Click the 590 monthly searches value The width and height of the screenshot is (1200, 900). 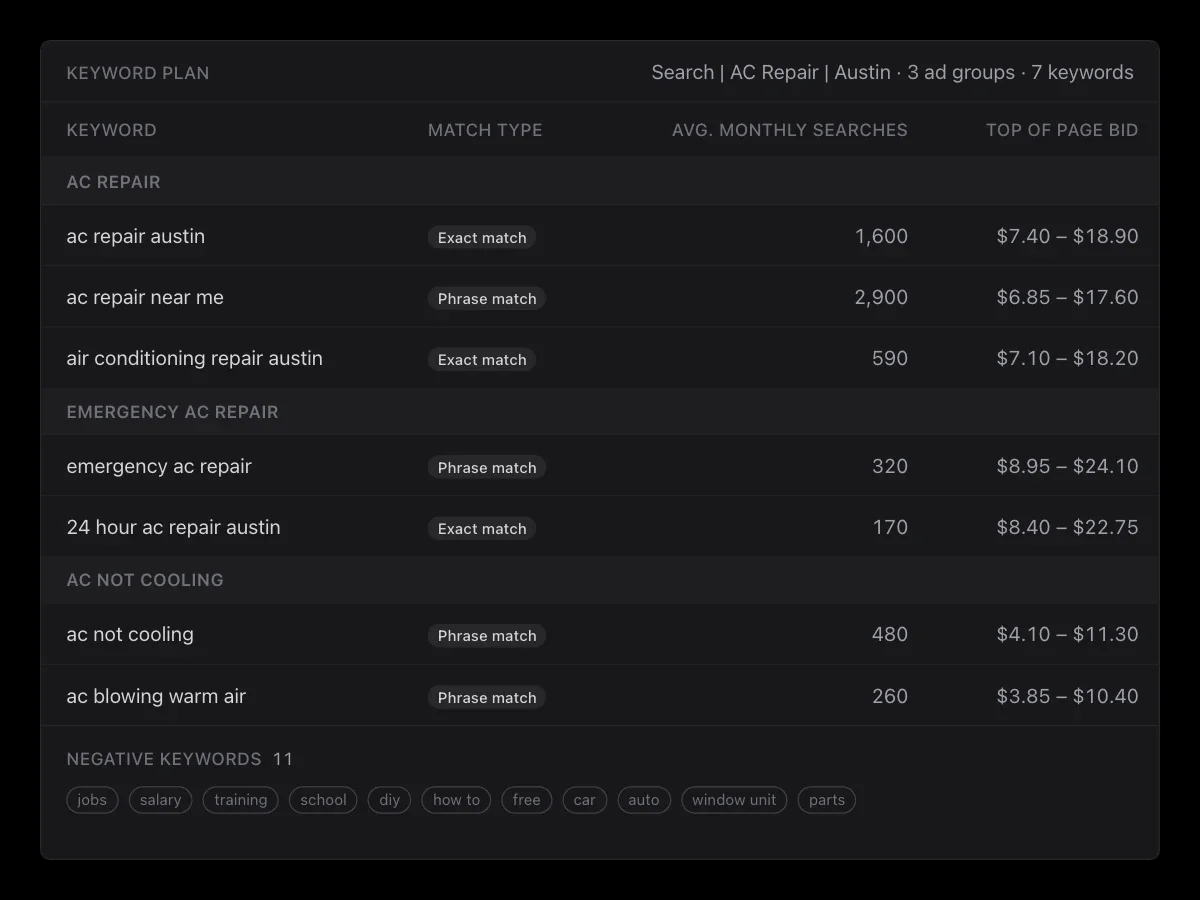pos(890,359)
